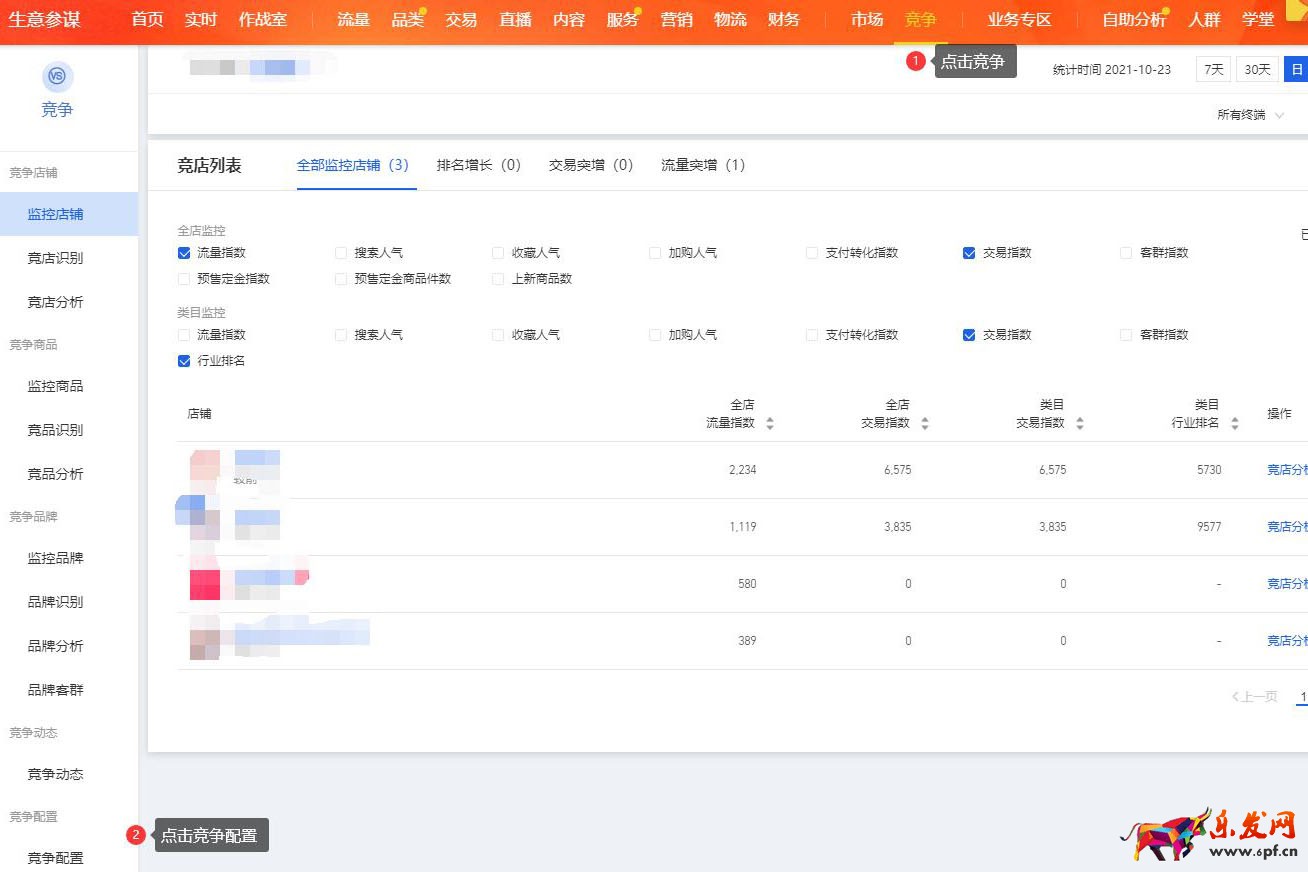
Task: Sort by 类目交易指数 column arrows
Action: [1079, 422]
